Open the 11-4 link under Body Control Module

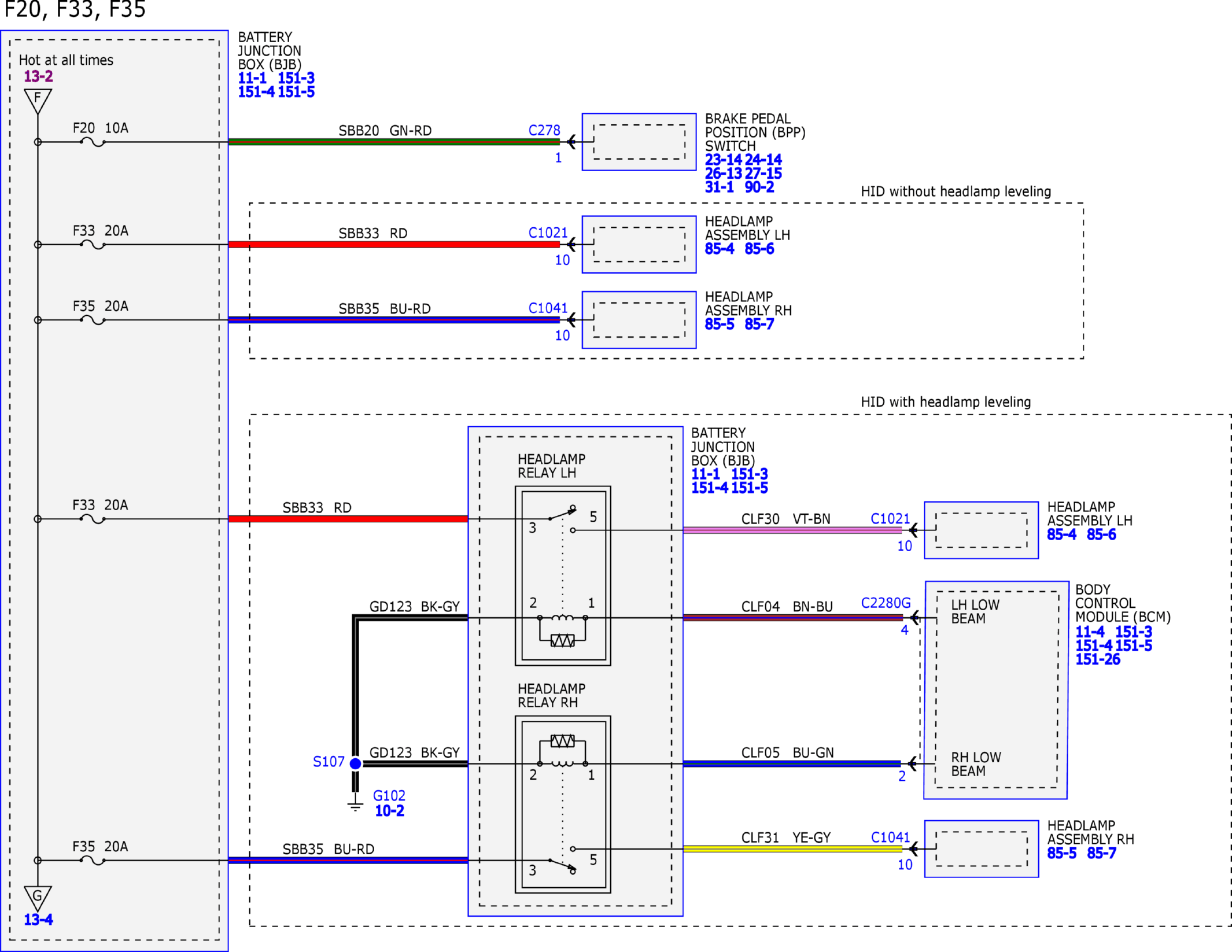point(1090,632)
